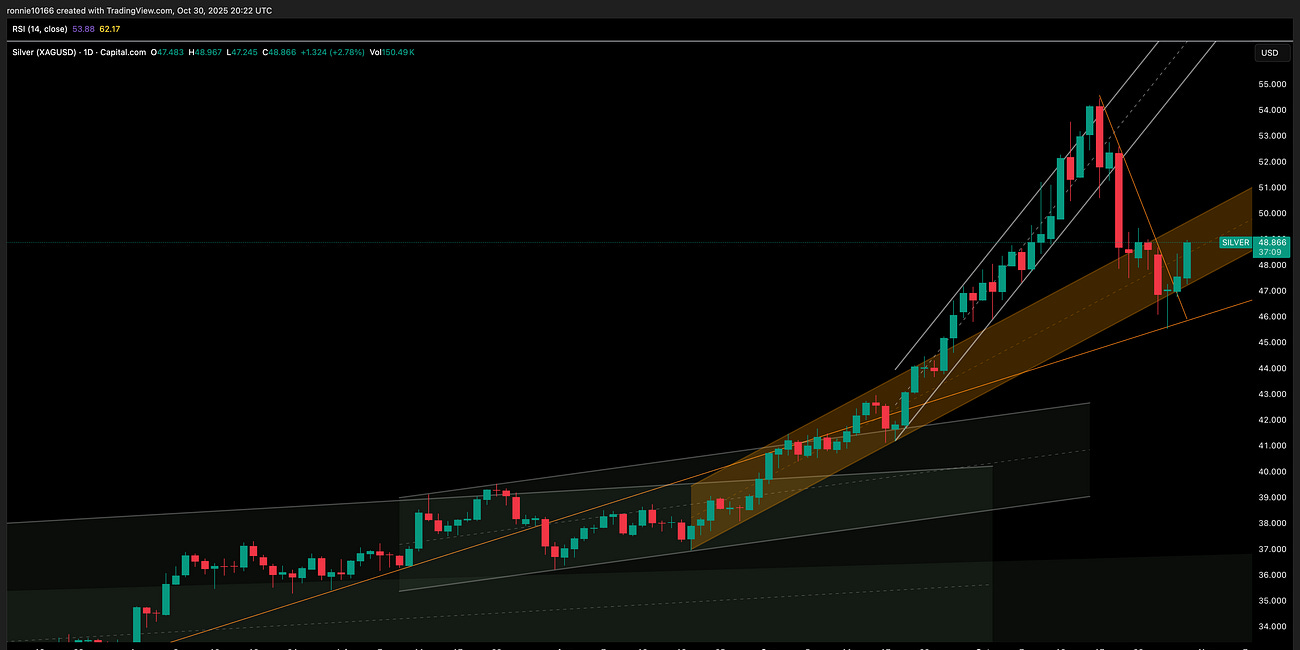Click the 50.000 level on the price scale
The width and height of the screenshot is (1300, 650).
click(1270, 213)
